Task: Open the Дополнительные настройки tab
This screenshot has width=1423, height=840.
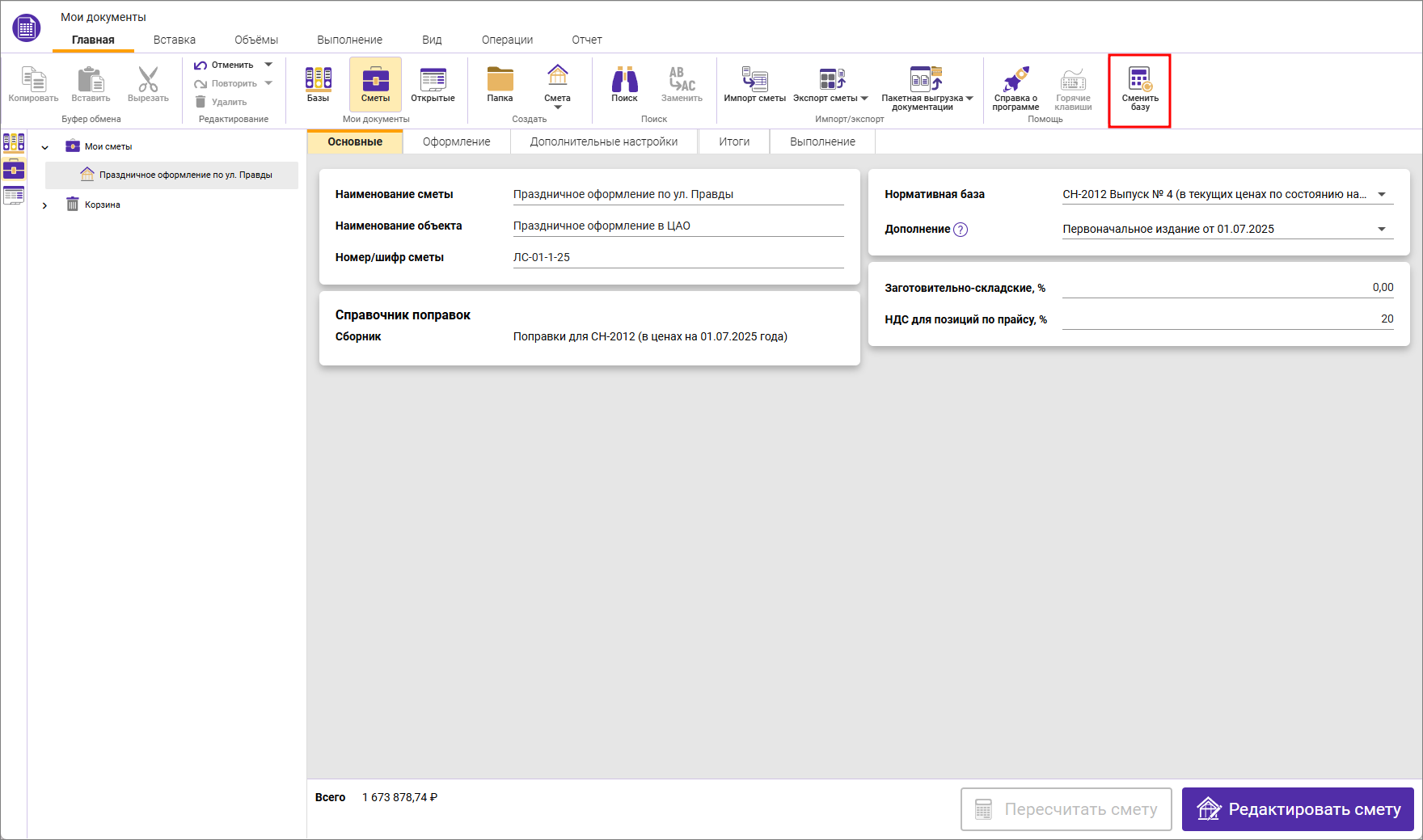Action: [x=603, y=141]
